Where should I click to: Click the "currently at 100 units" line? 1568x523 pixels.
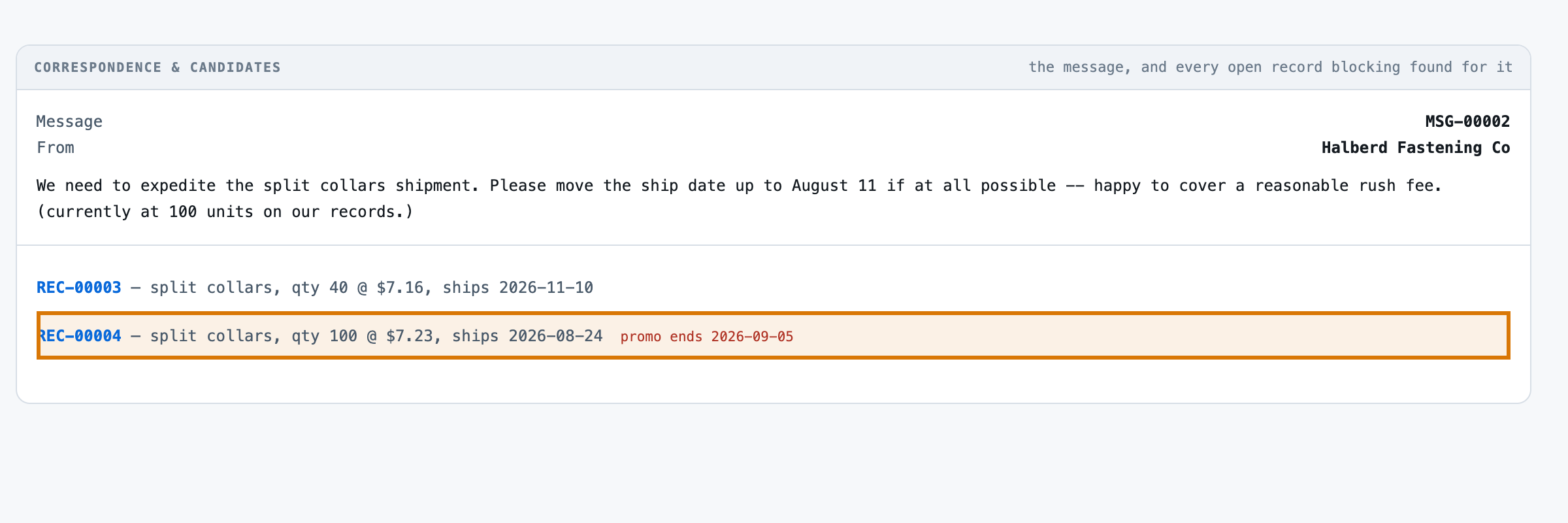tap(225, 212)
